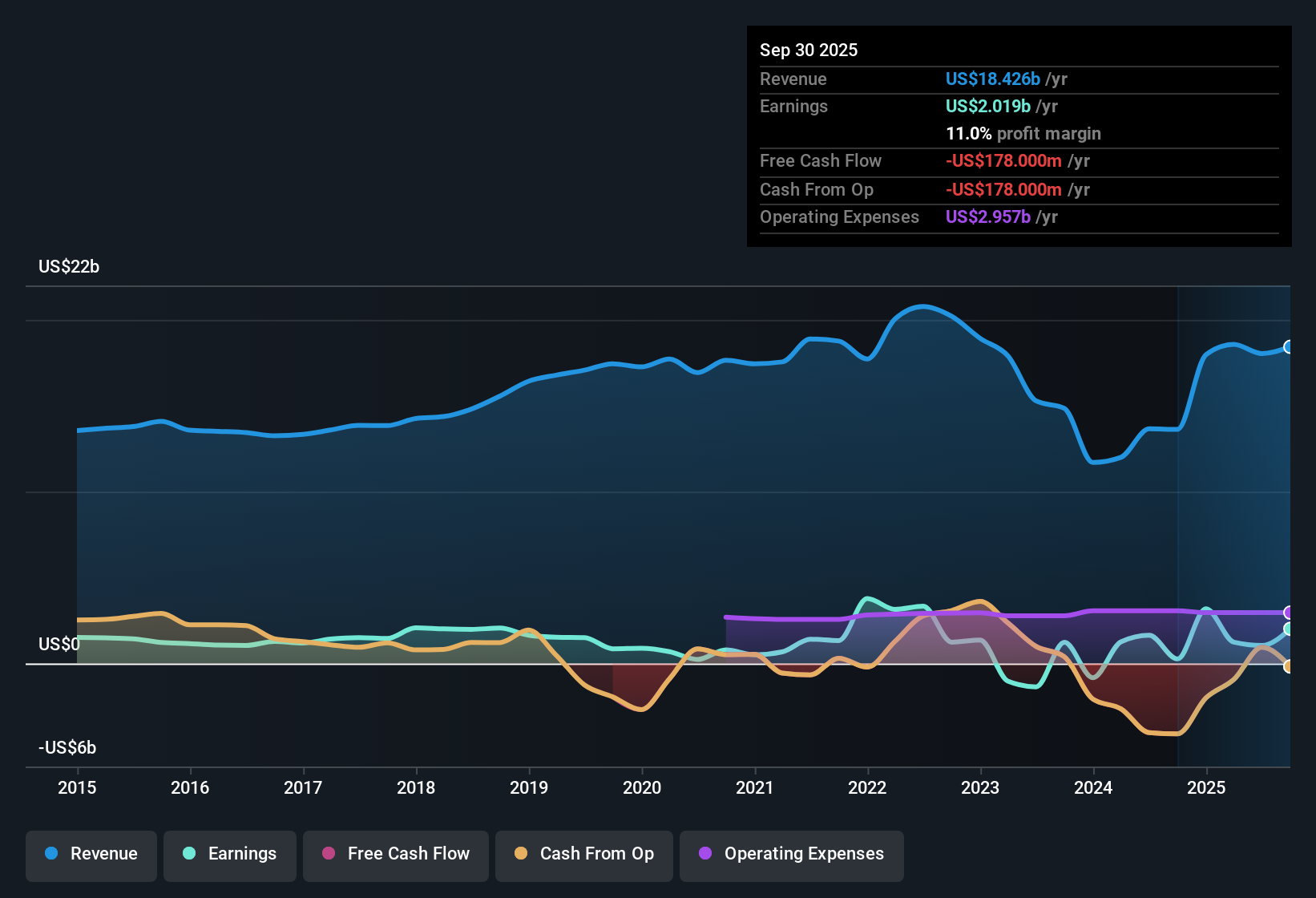Click the teal Earnings legend dot icon
The width and height of the screenshot is (1316, 898).
point(190,854)
